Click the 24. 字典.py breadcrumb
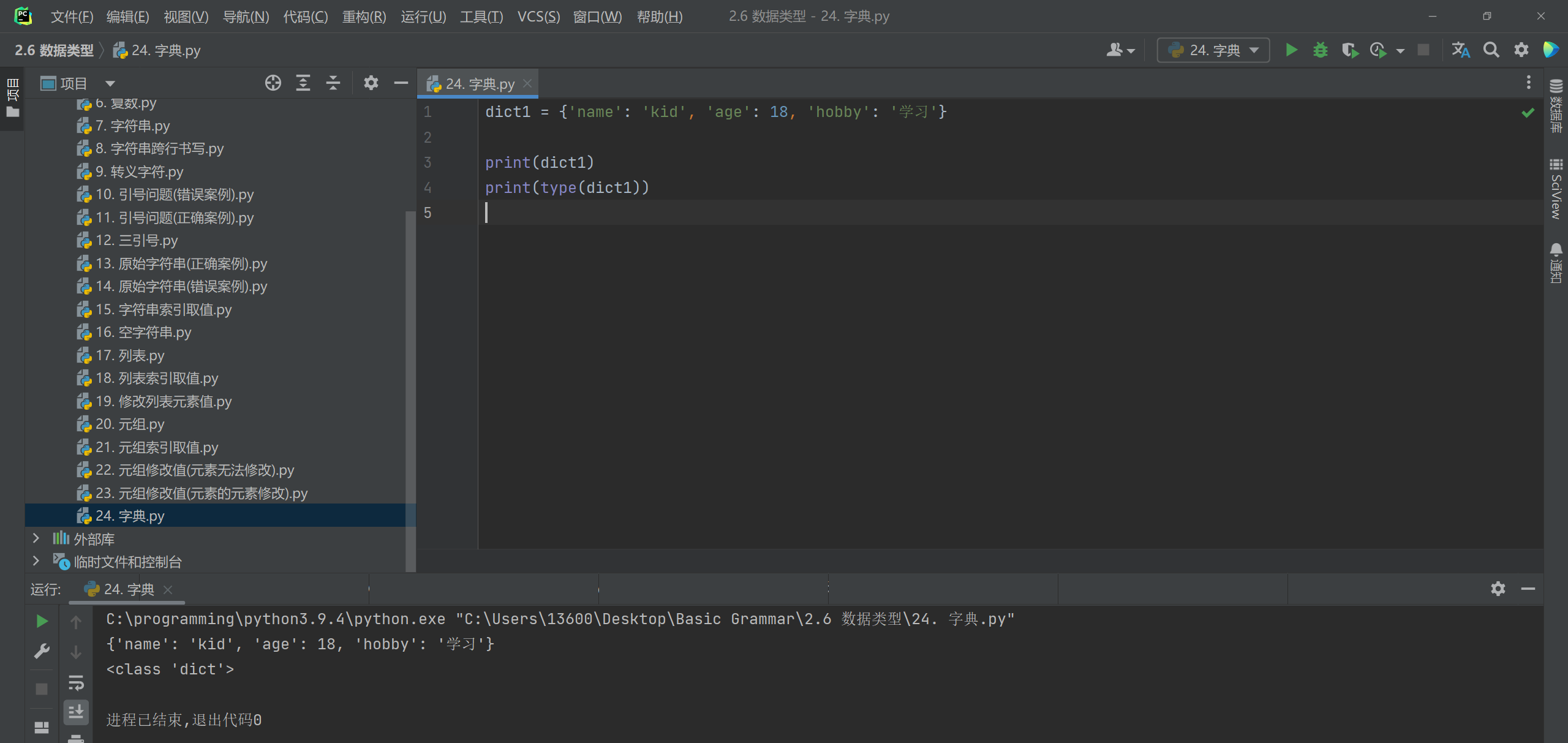This screenshot has height=743, width=1568. [158, 50]
